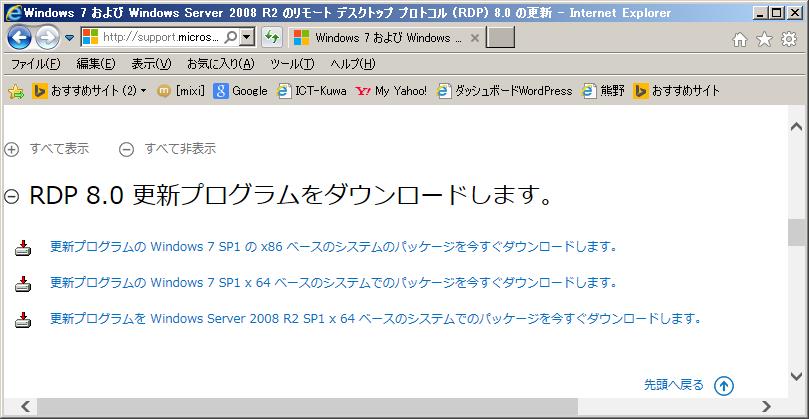This screenshot has width=809, height=419.
Task: Open the recent pages dropdown arrow
Action: pyautogui.click(x=70, y=38)
